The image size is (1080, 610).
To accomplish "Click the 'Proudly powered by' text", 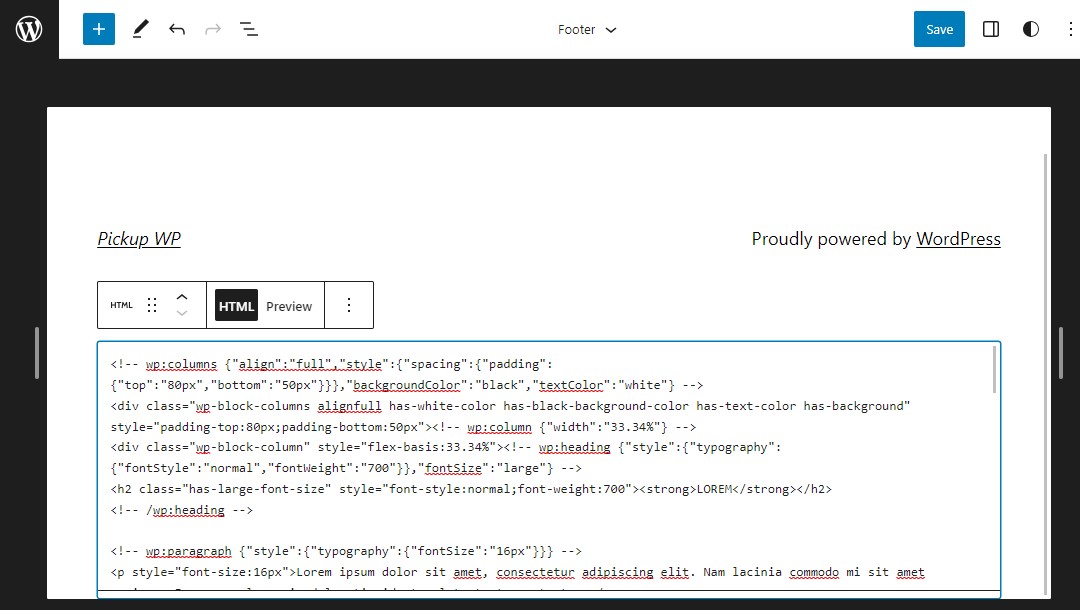I will click(x=831, y=239).
